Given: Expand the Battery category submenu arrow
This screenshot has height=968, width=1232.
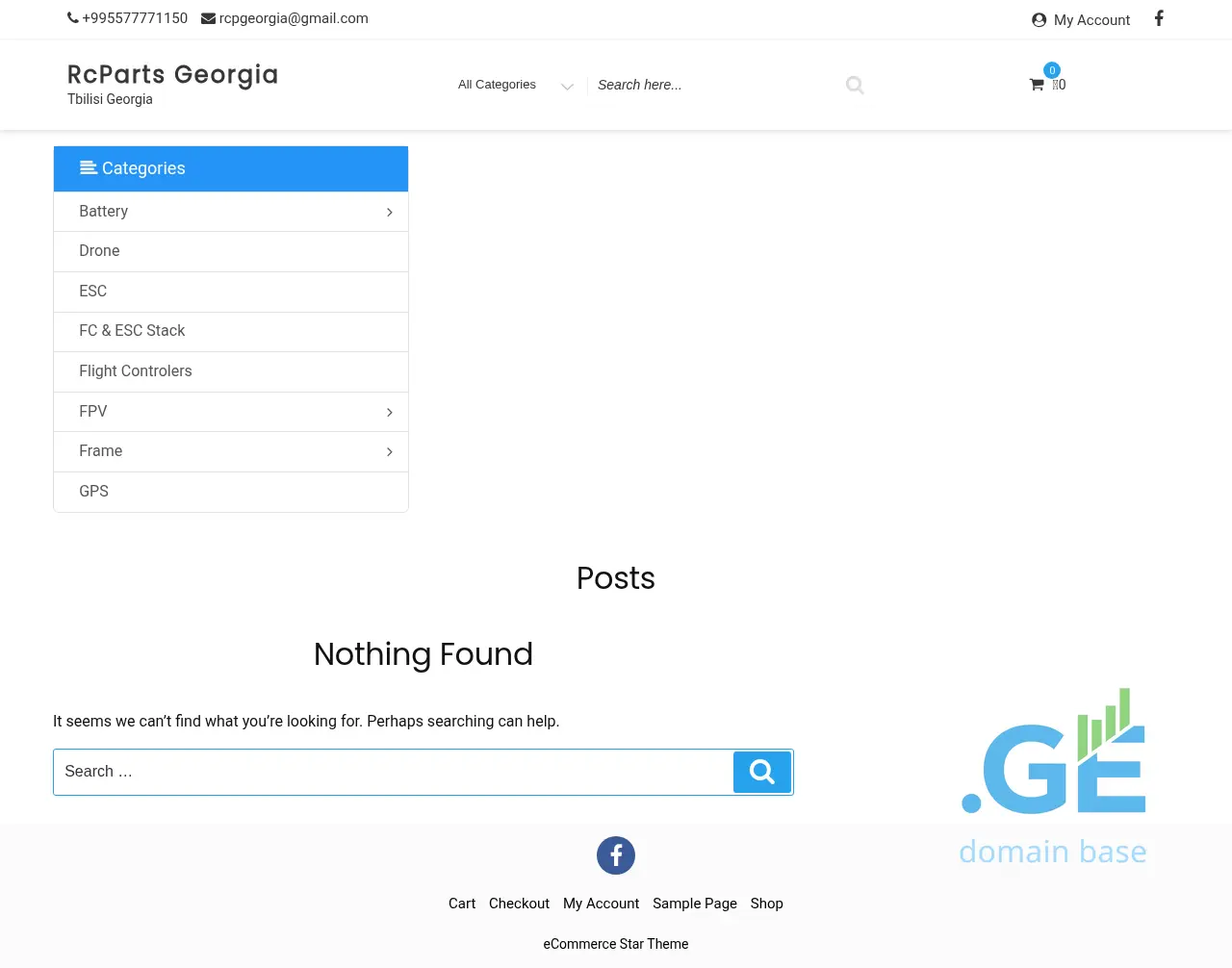Looking at the screenshot, I should click(390, 212).
